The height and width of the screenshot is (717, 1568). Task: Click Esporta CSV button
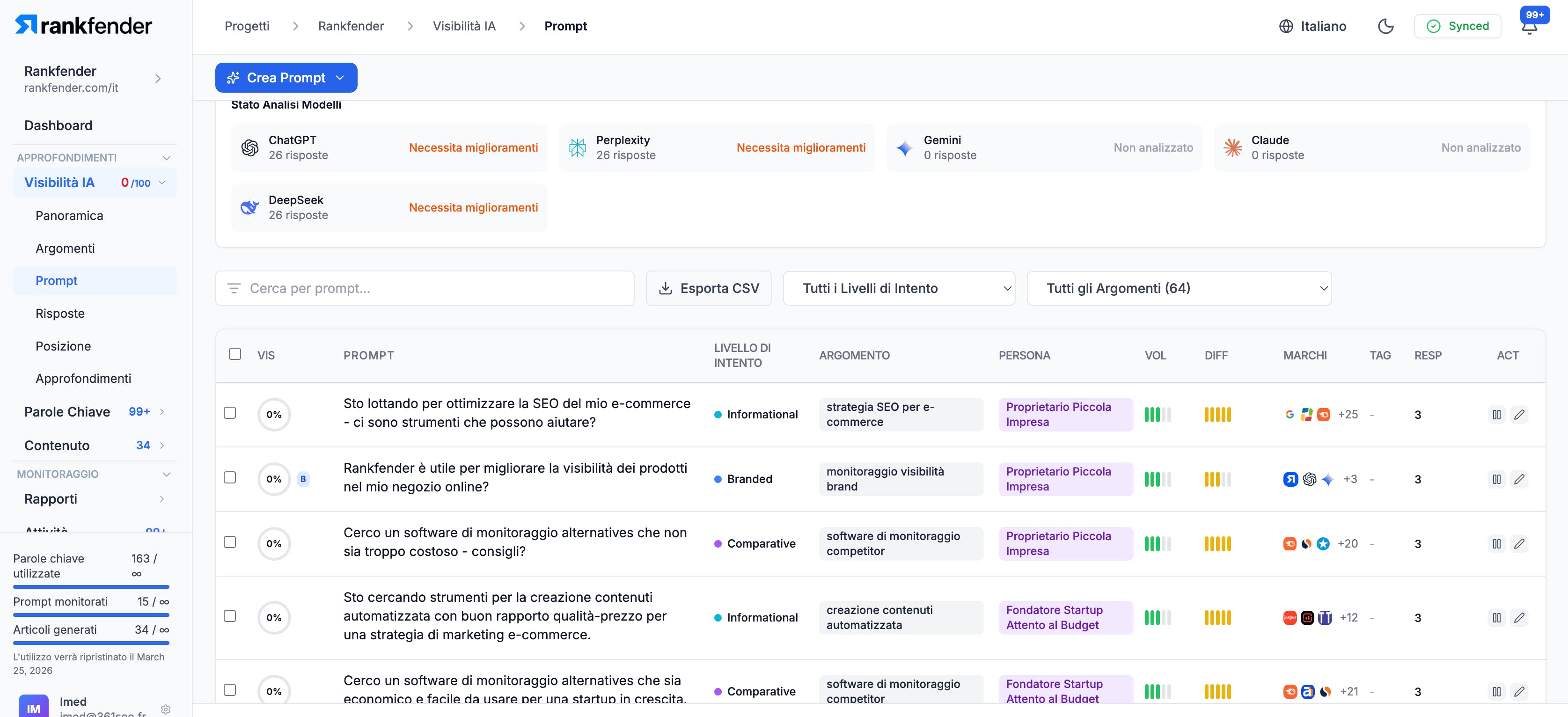709,288
